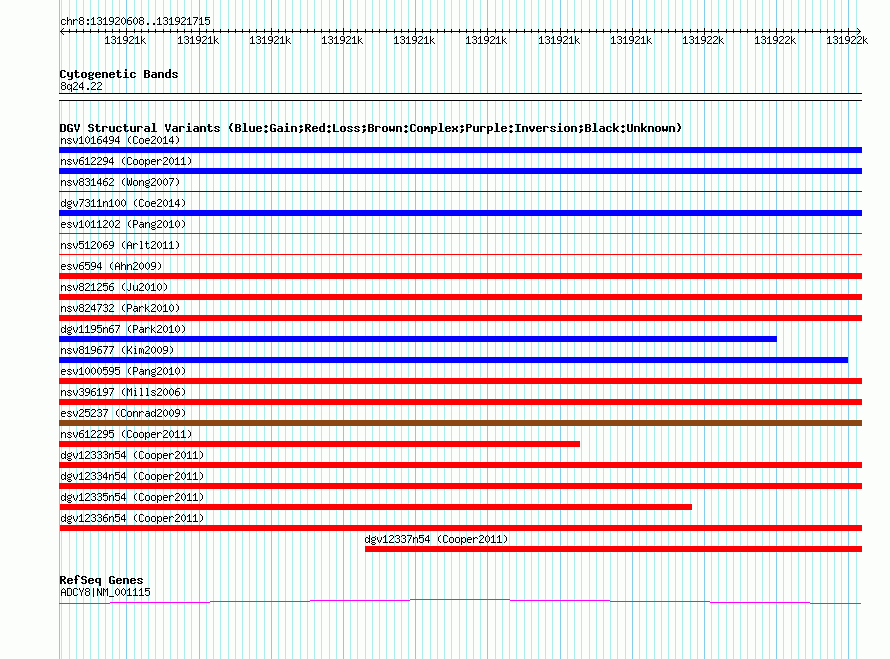Image resolution: width=890 pixels, height=659 pixels.
Task: Select the short nsv612295 (Cooper2011) red bar
Action: tap(320, 444)
